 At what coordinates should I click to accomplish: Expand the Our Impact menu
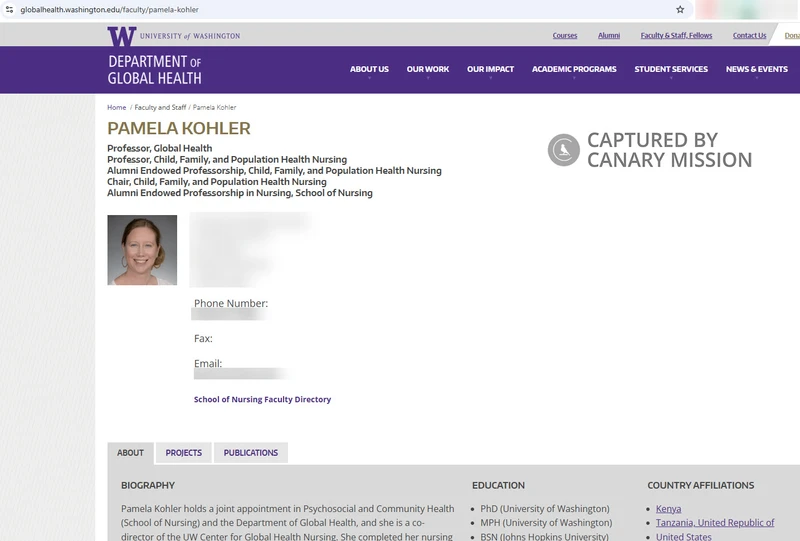click(490, 69)
